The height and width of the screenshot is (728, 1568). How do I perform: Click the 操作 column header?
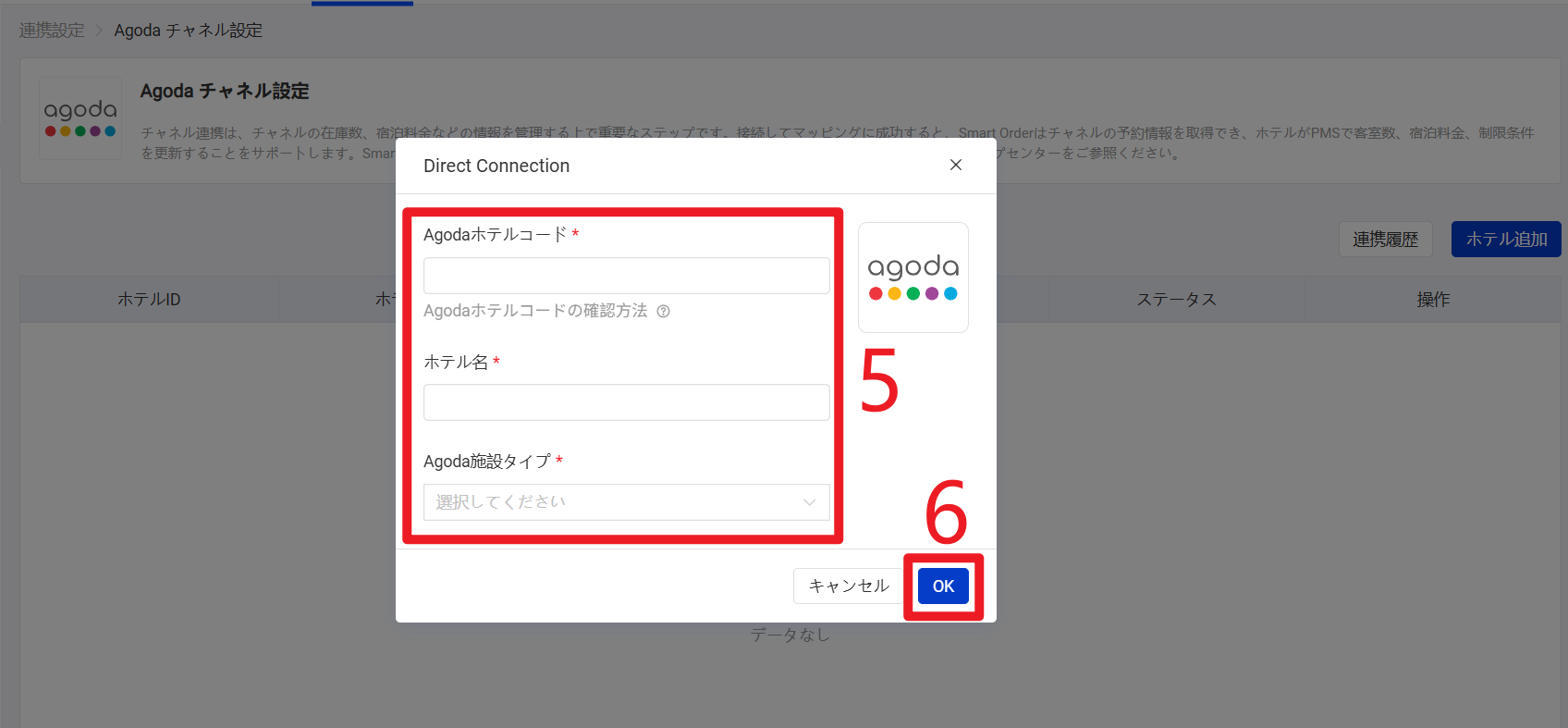[1432, 300]
